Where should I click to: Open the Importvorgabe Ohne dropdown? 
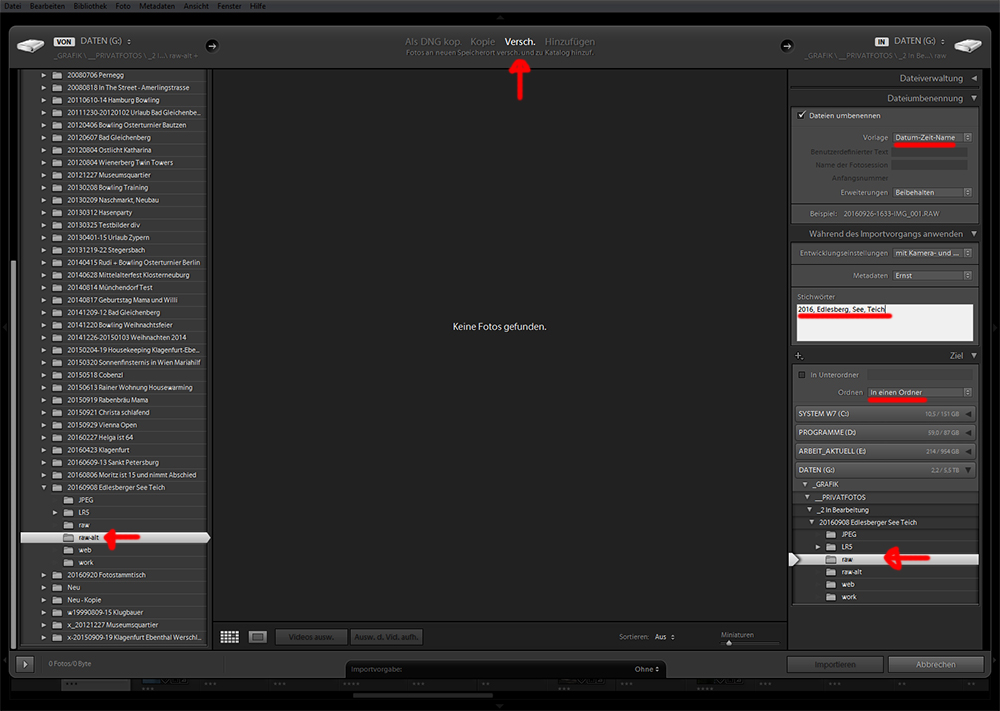point(647,669)
